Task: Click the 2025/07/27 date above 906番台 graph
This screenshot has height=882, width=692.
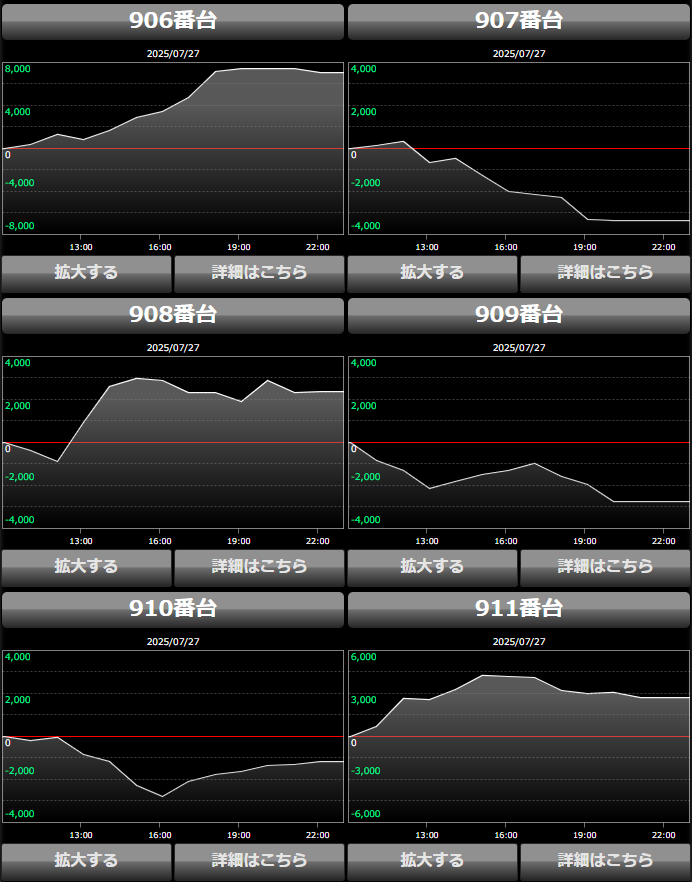Action: coord(173,54)
